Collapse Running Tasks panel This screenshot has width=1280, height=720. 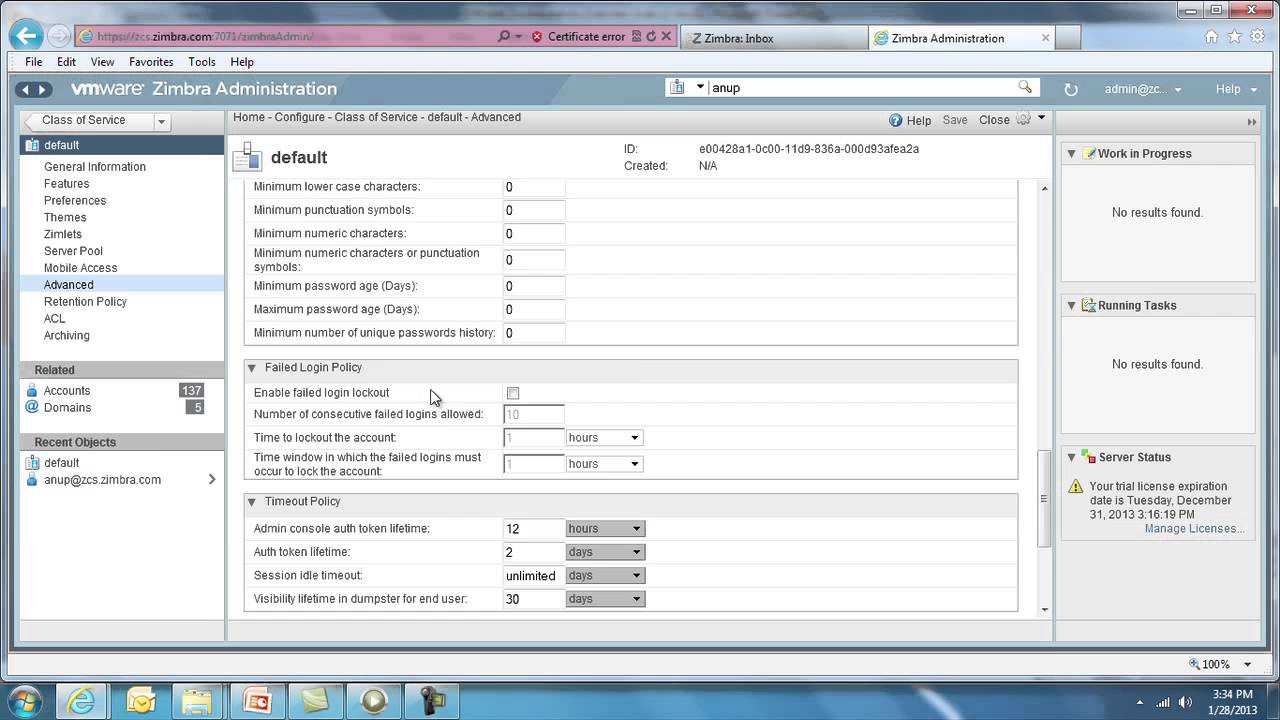click(1071, 306)
